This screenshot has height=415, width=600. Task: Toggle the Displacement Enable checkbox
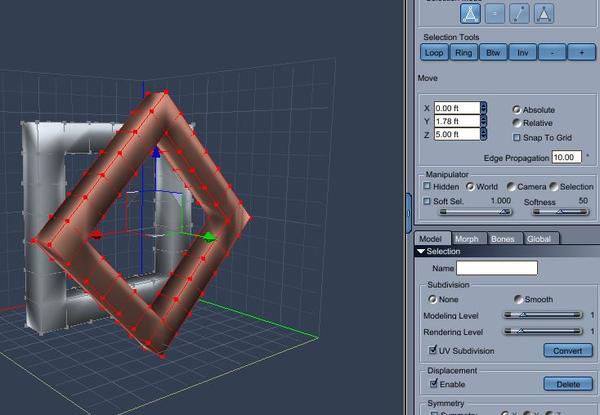tap(434, 383)
